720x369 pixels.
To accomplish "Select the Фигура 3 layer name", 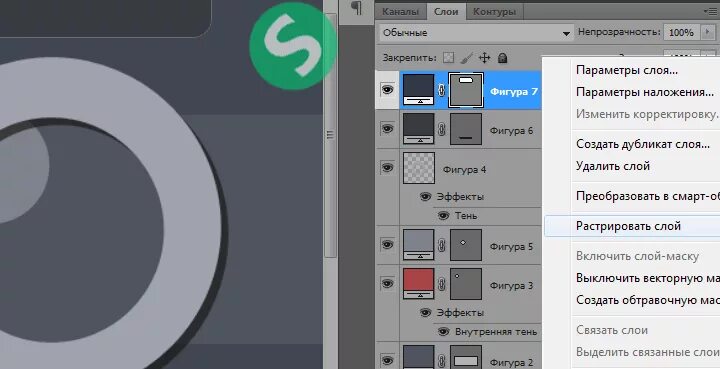I will coord(511,285).
